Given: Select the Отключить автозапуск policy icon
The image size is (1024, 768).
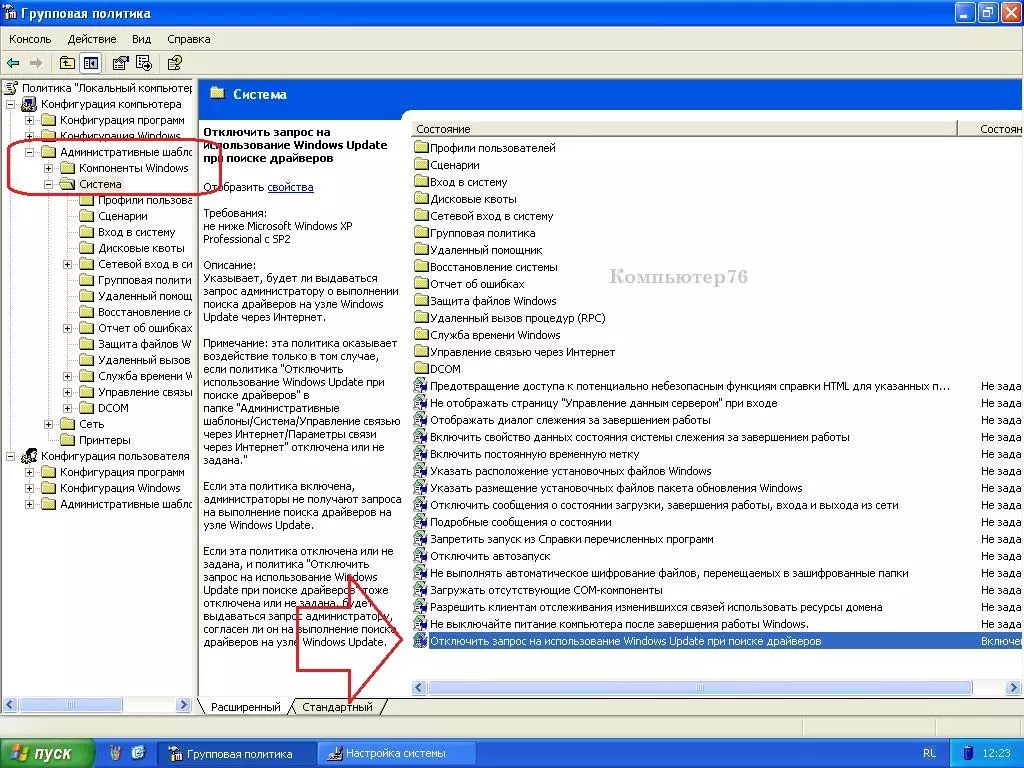Looking at the screenshot, I should 420,556.
